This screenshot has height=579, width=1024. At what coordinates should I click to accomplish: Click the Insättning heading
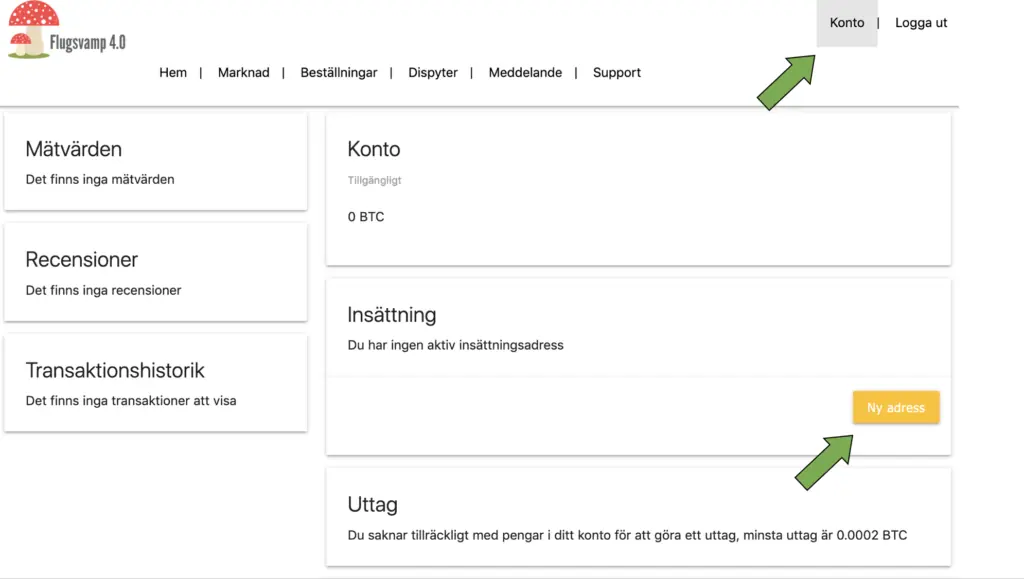(392, 315)
